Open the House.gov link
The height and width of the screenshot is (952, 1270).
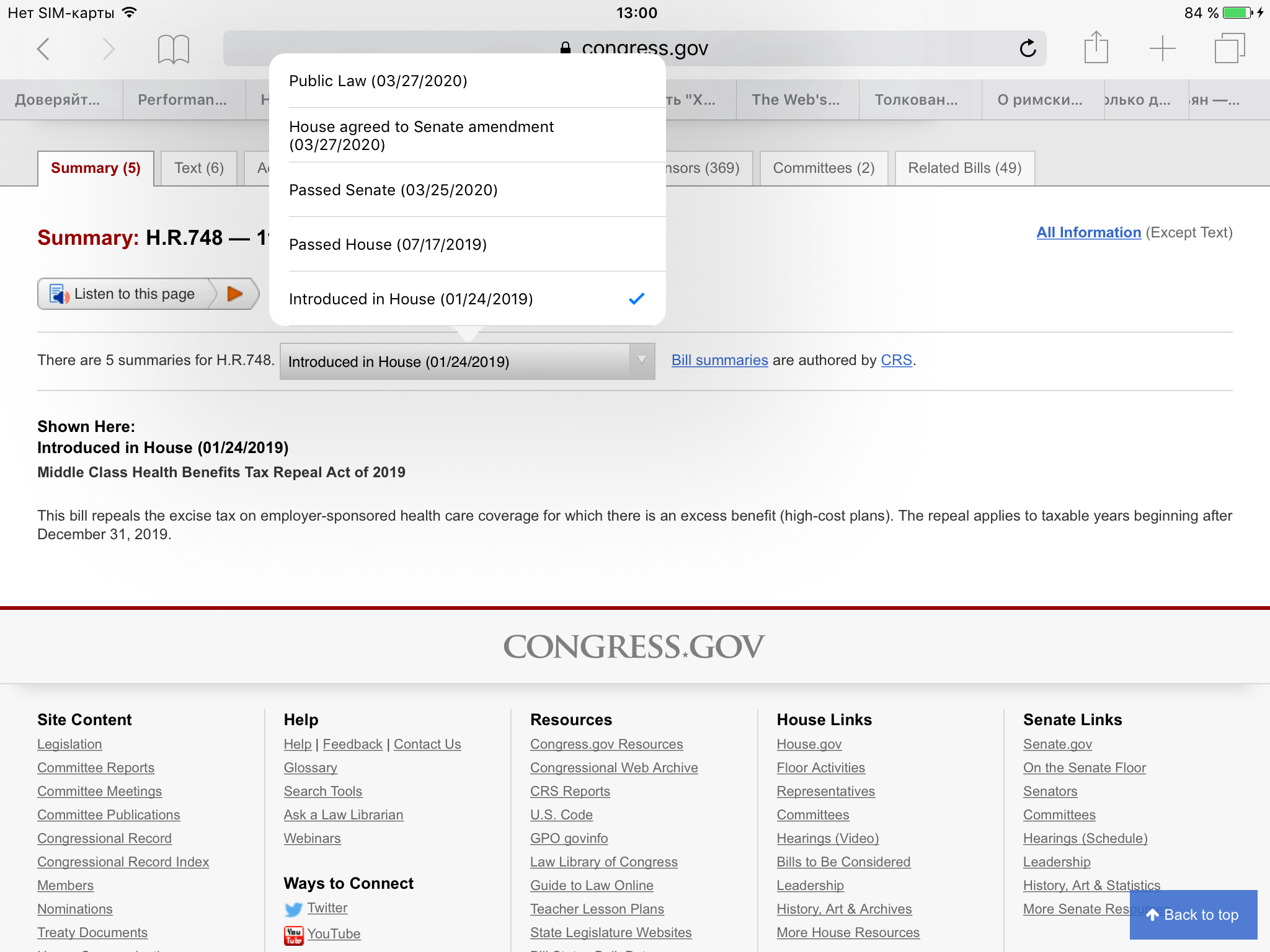tap(809, 744)
